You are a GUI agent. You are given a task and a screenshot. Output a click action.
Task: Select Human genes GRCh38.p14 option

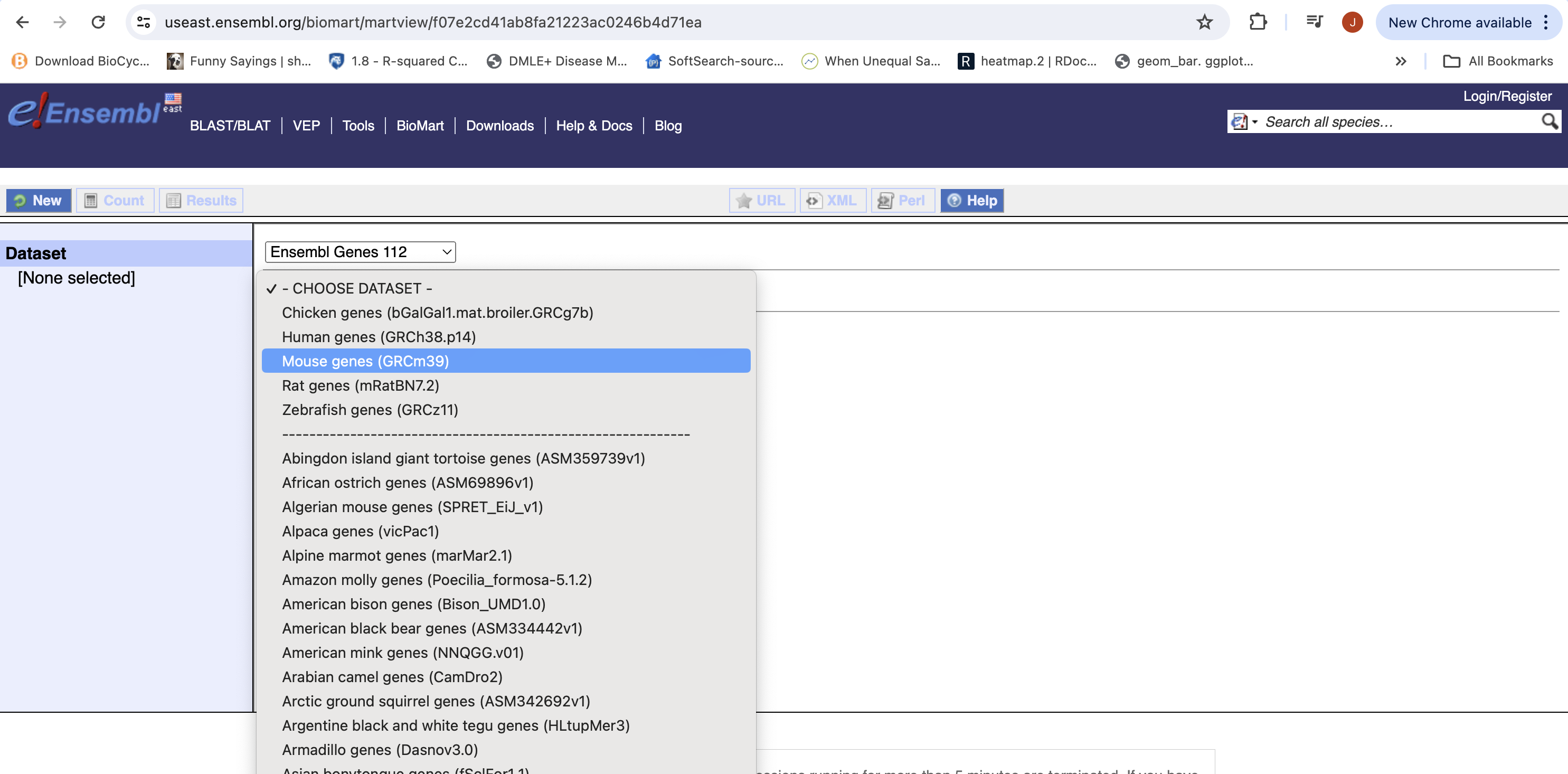tap(378, 336)
